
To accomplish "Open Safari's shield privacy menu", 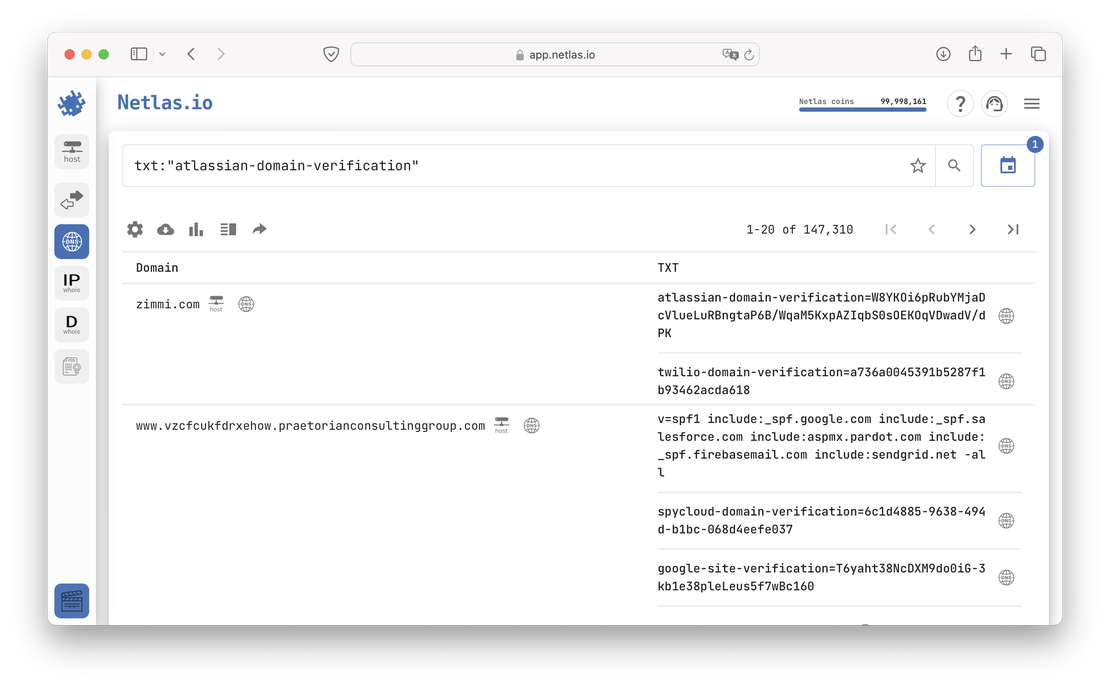I will click(331, 54).
